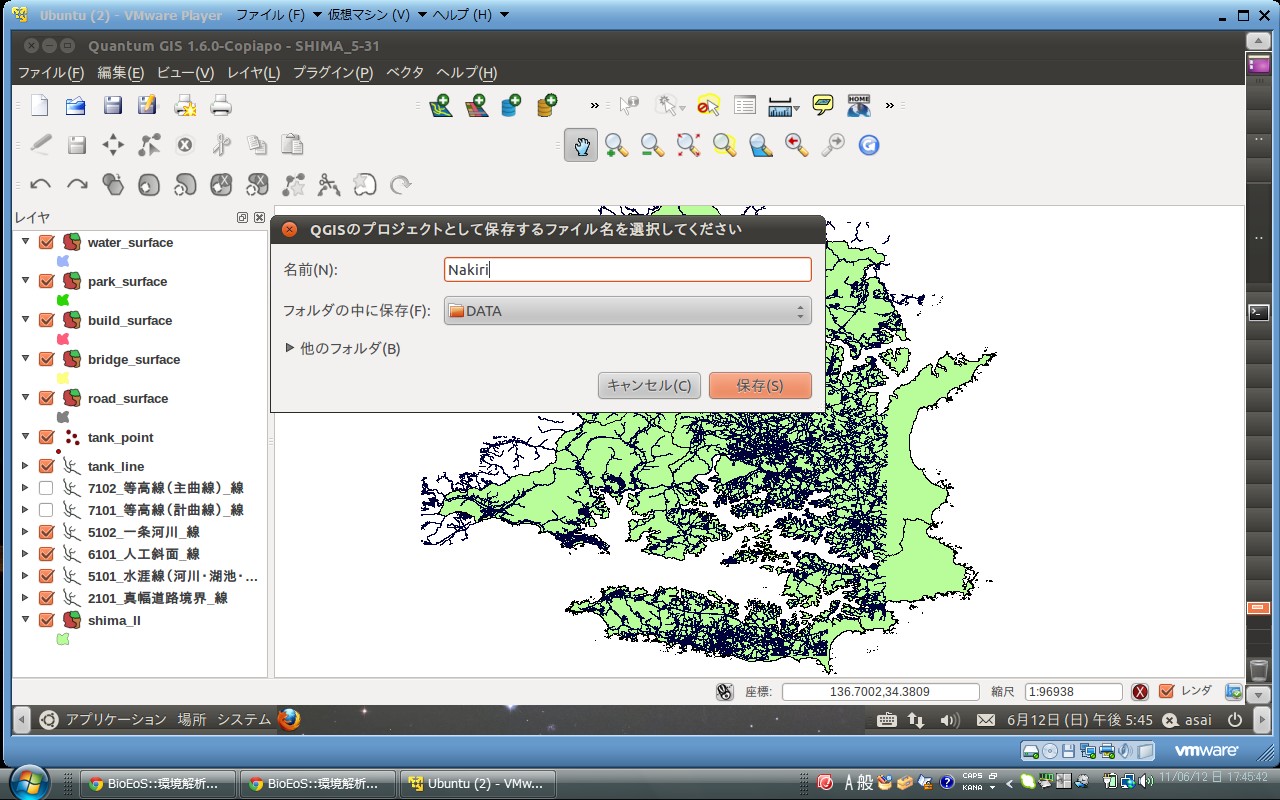Image resolution: width=1280 pixels, height=800 pixels.
Task: Open the レイヤ(L) menu
Action: tap(254, 73)
